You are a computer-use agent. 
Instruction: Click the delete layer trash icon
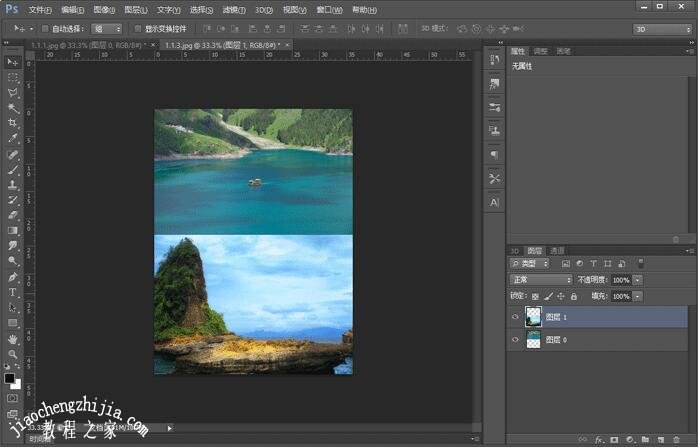click(678, 439)
